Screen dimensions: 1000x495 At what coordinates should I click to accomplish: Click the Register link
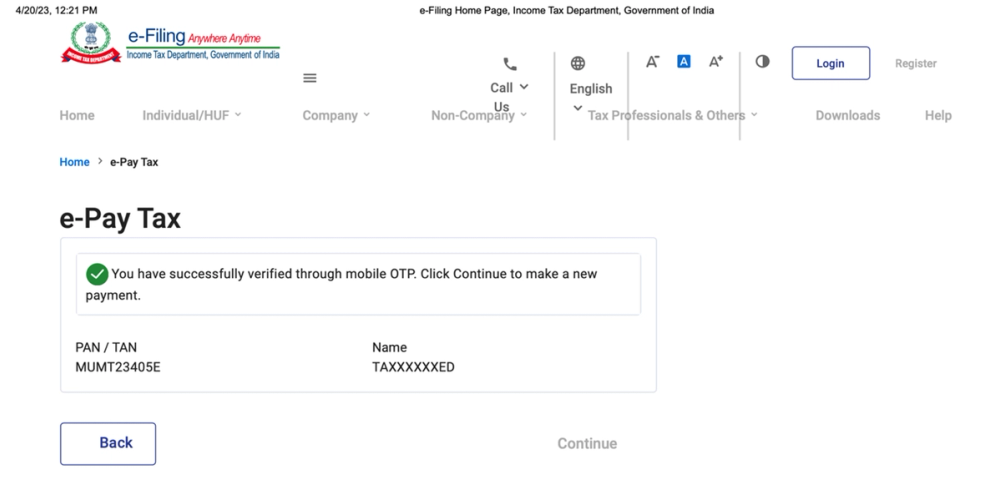(915, 63)
